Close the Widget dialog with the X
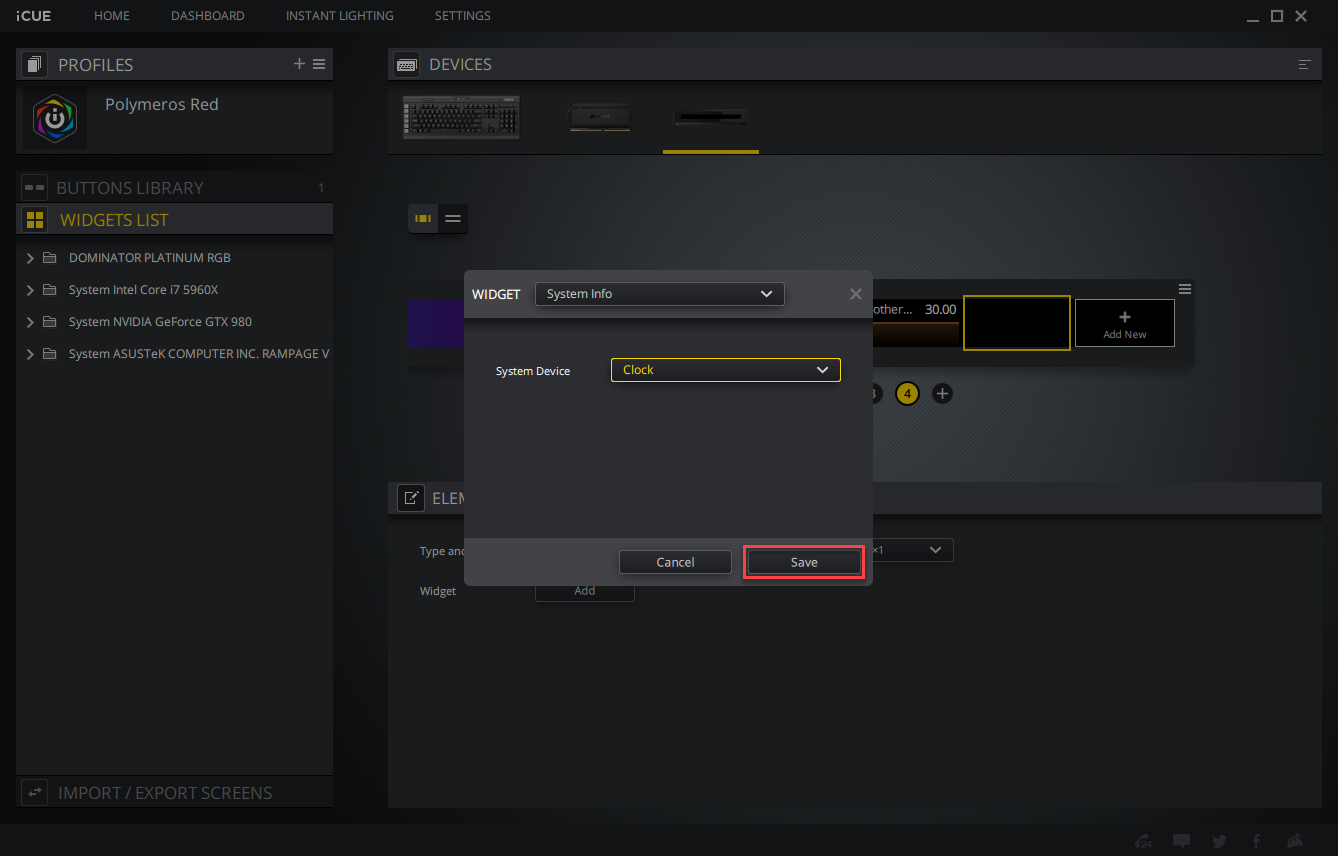This screenshot has width=1338, height=856. tap(855, 294)
